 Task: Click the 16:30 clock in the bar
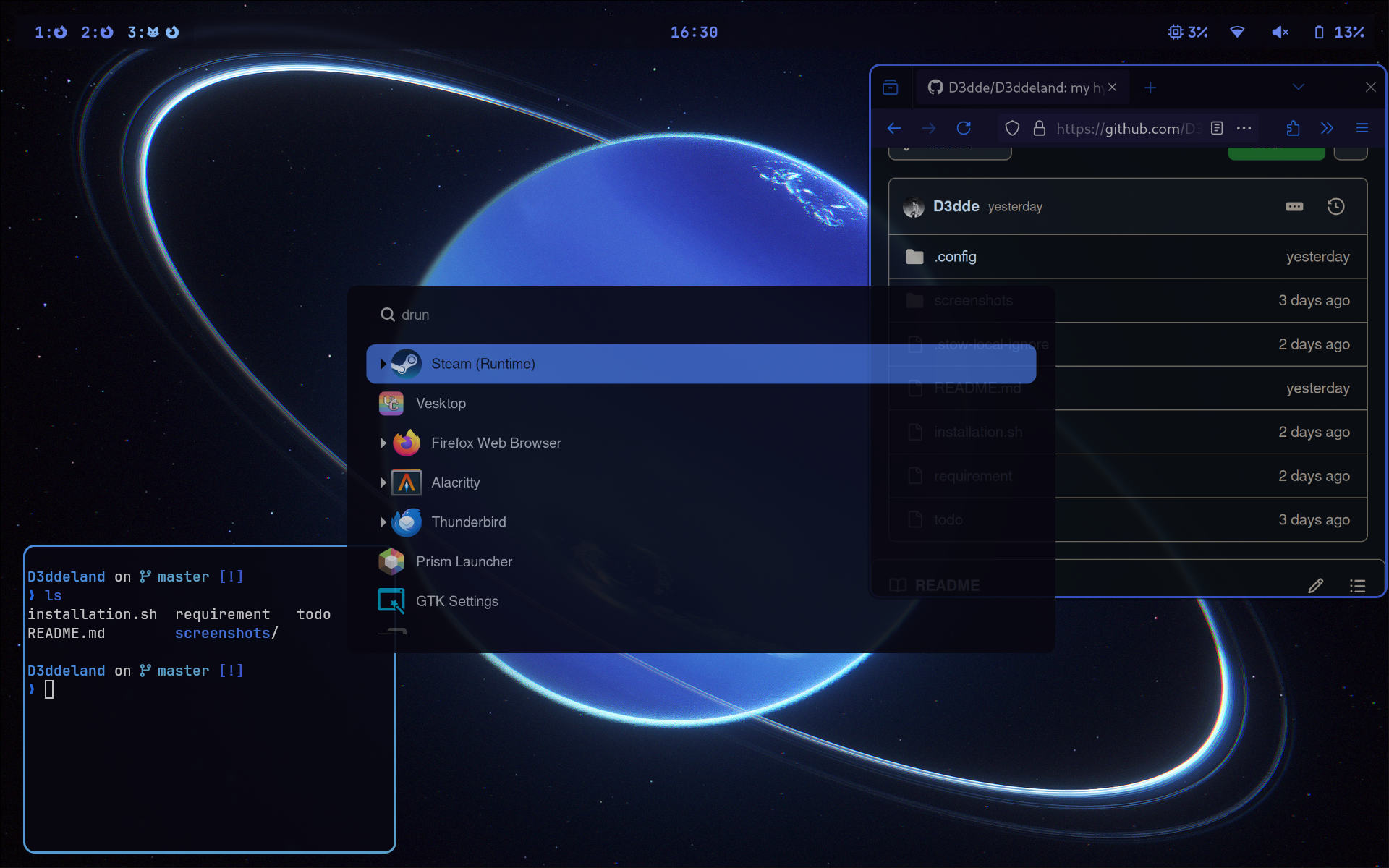coord(694,32)
